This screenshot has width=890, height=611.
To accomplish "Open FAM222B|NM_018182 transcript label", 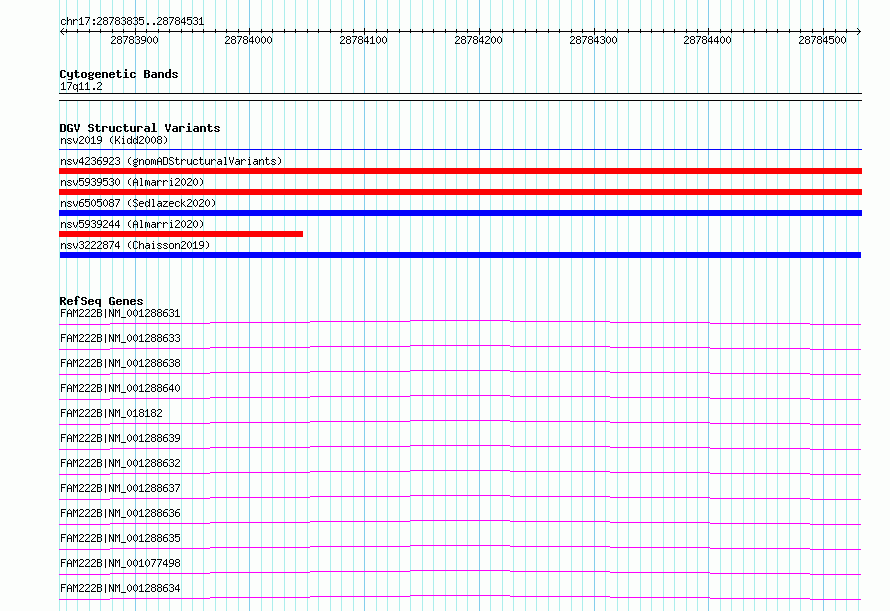I will pyautogui.click(x=111, y=413).
